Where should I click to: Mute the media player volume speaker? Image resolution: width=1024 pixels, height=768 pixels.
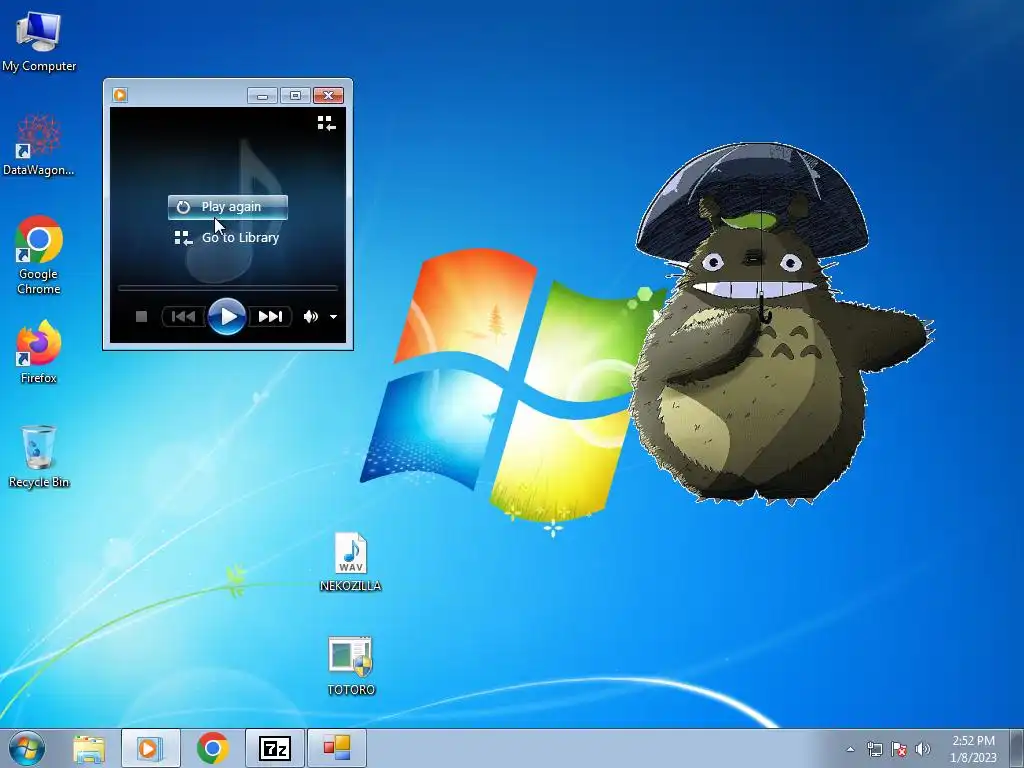click(x=311, y=317)
